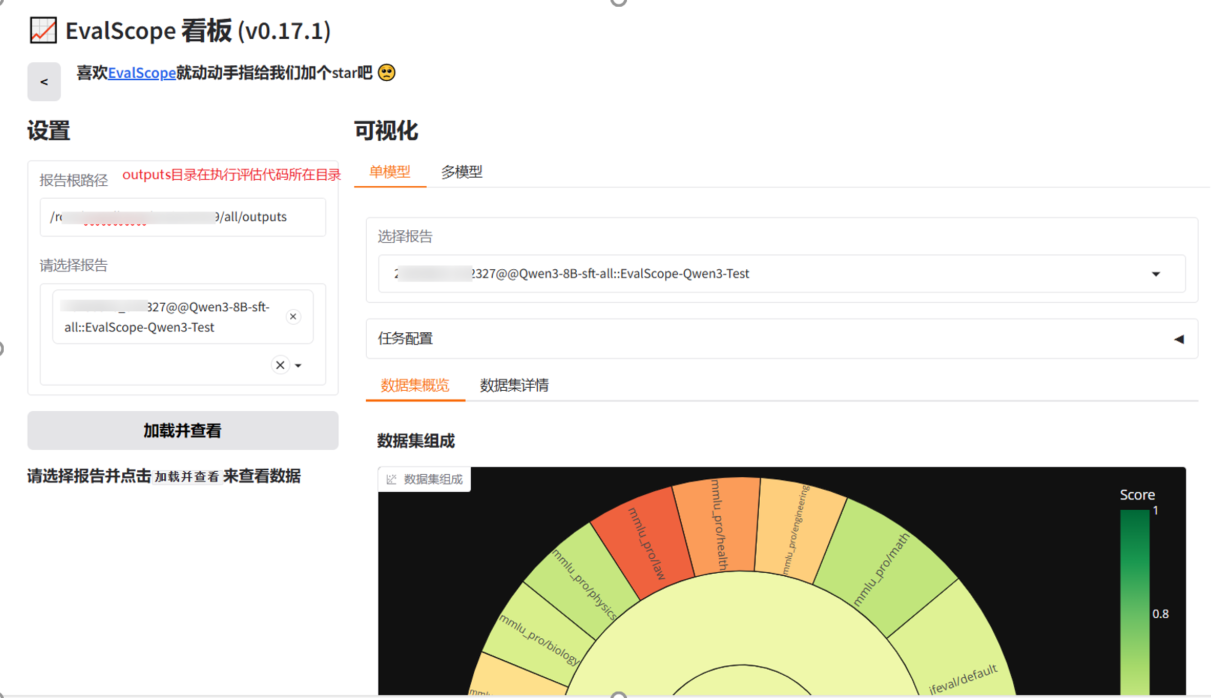Click the 加载并查看 button

point(183,431)
